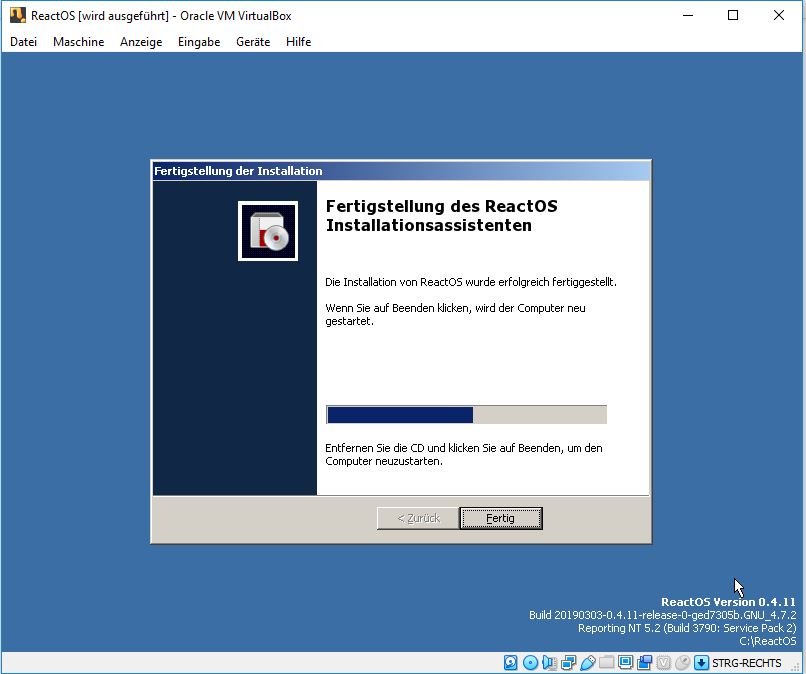The width and height of the screenshot is (806, 674).
Task: Click the Fertig button
Action: click(501, 518)
